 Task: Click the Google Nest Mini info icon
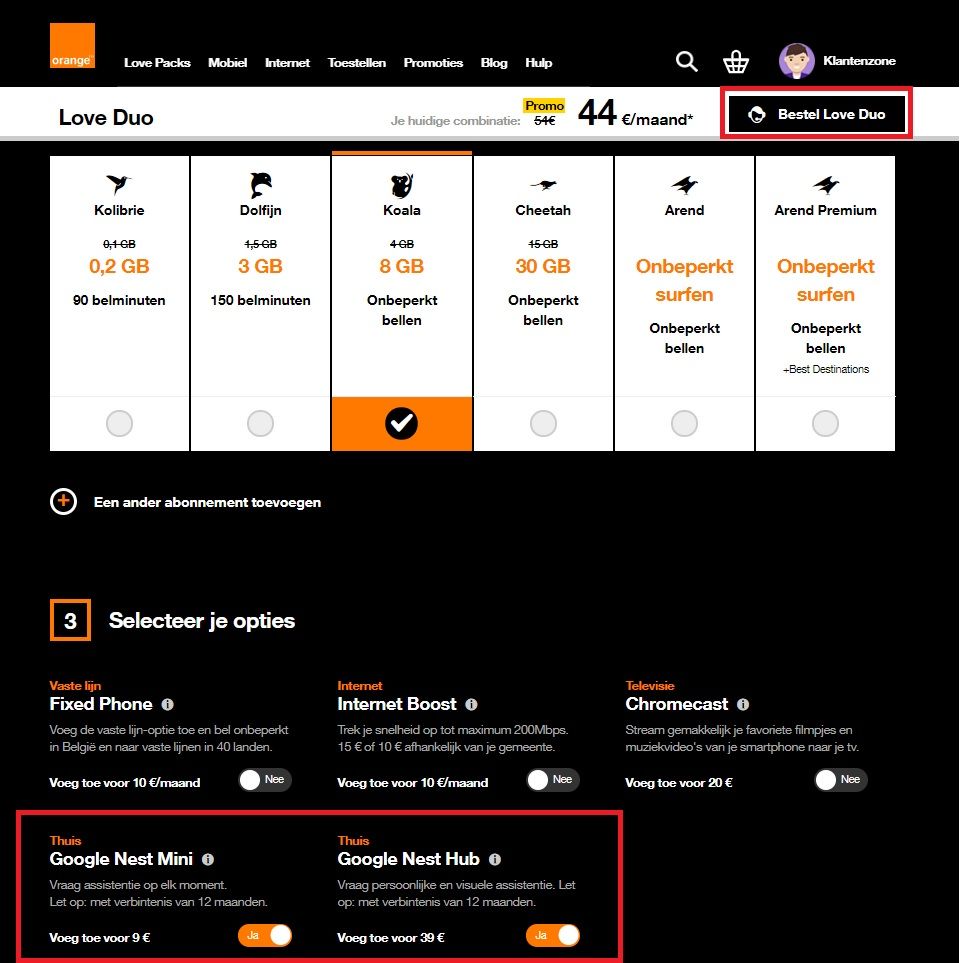(x=208, y=859)
